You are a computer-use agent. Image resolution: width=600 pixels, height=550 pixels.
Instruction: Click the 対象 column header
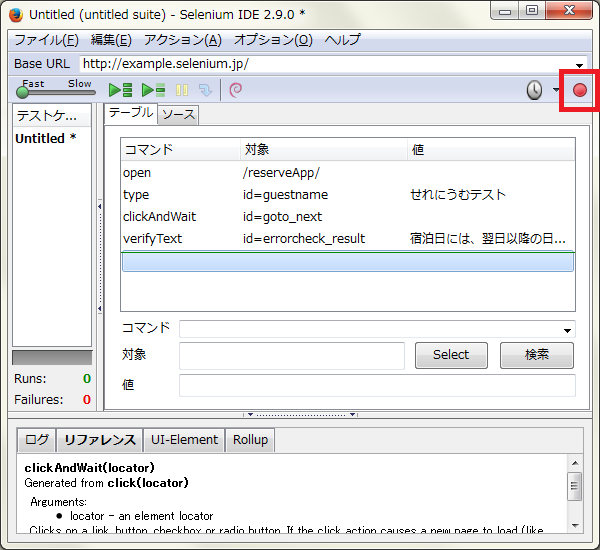click(x=324, y=150)
